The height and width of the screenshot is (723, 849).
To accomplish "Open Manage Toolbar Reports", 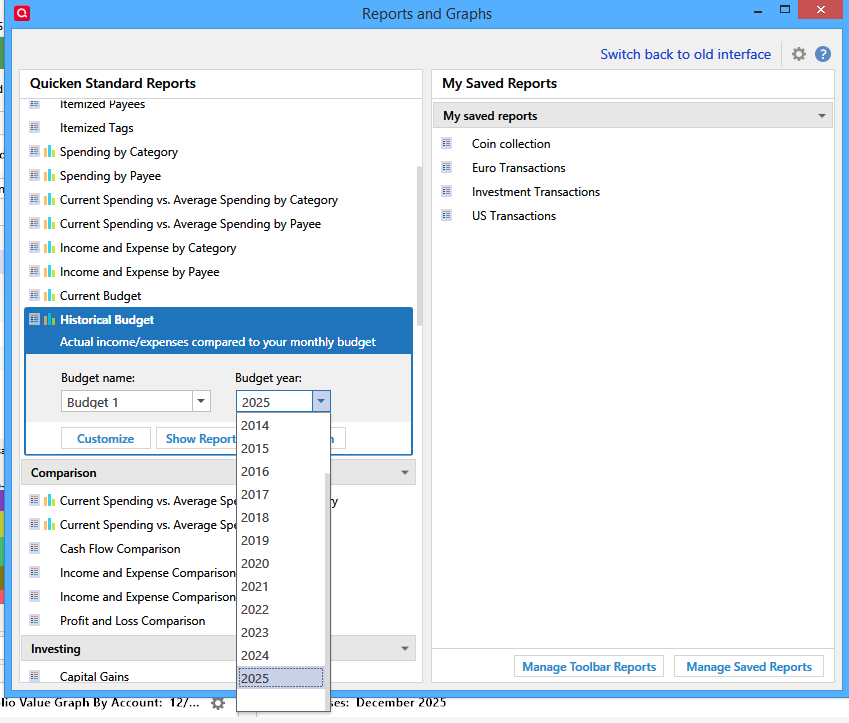I will click(589, 667).
